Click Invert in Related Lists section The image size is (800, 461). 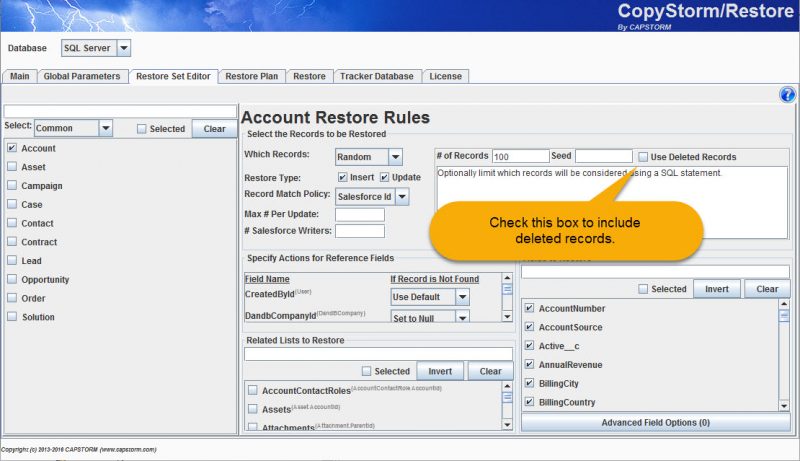(440, 371)
